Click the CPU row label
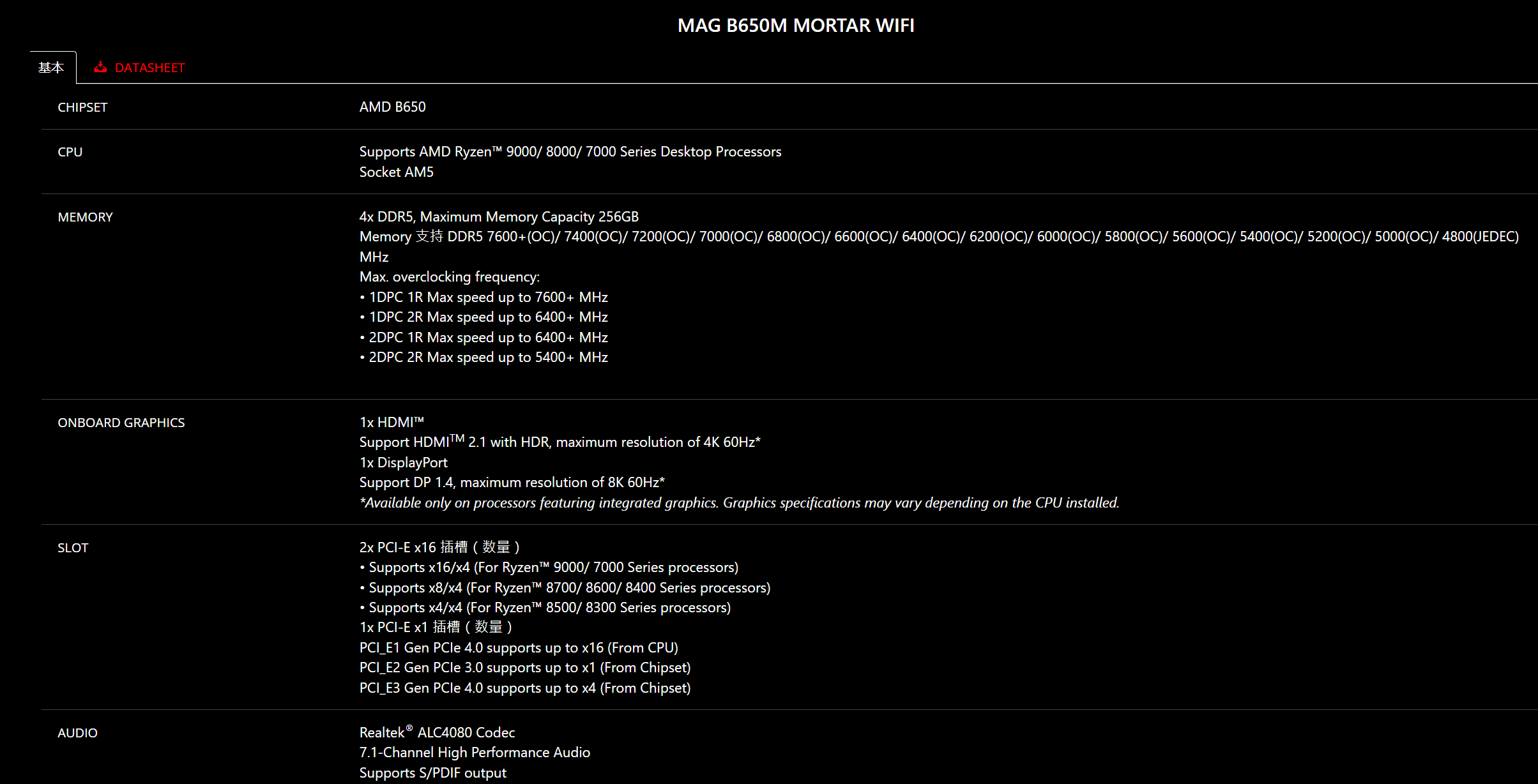Image resolution: width=1538 pixels, height=784 pixels. pyautogui.click(x=70, y=152)
